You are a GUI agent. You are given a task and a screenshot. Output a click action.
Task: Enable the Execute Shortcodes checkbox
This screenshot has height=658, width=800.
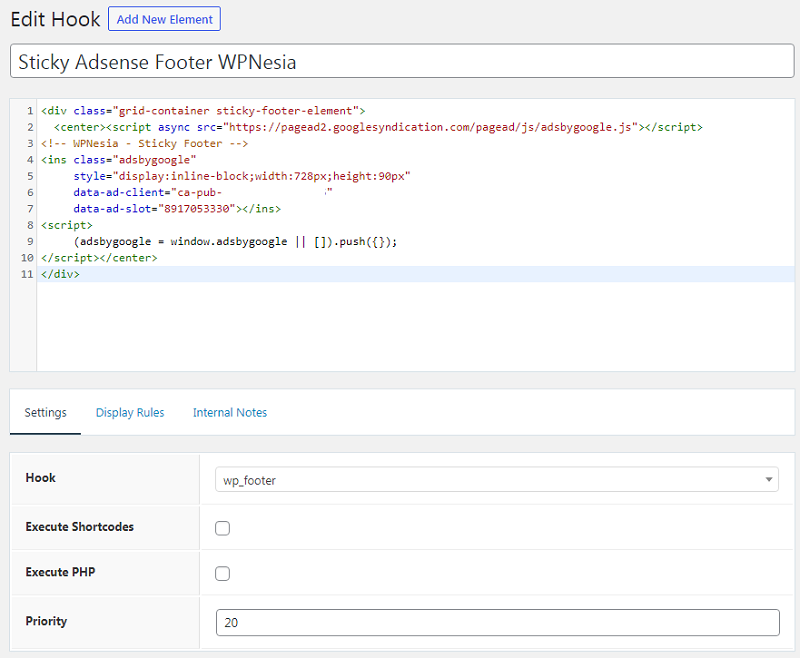click(222, 528)
